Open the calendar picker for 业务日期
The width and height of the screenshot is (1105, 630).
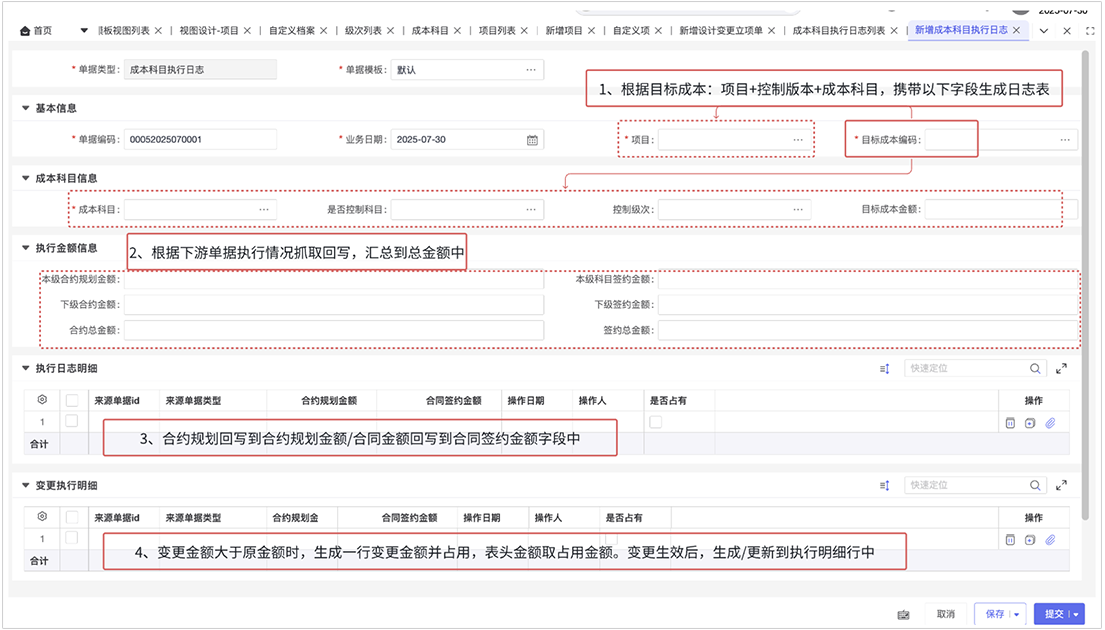pyautogui.click(x=533, y=140)
